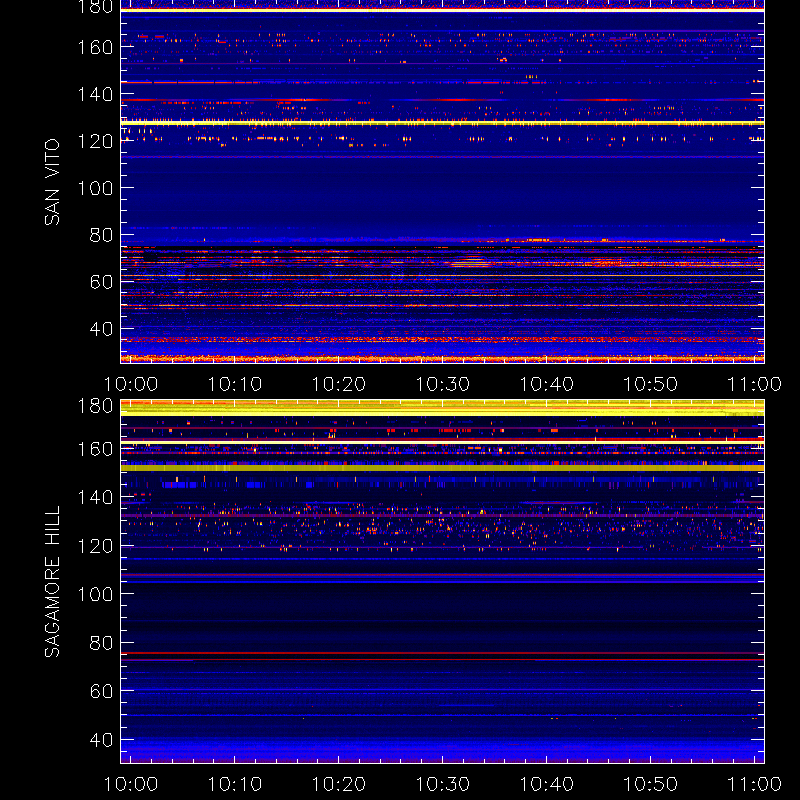800x800 pixels.
Task: Click the 10:10 time label under San Vito plot
Action: [235, 384]
